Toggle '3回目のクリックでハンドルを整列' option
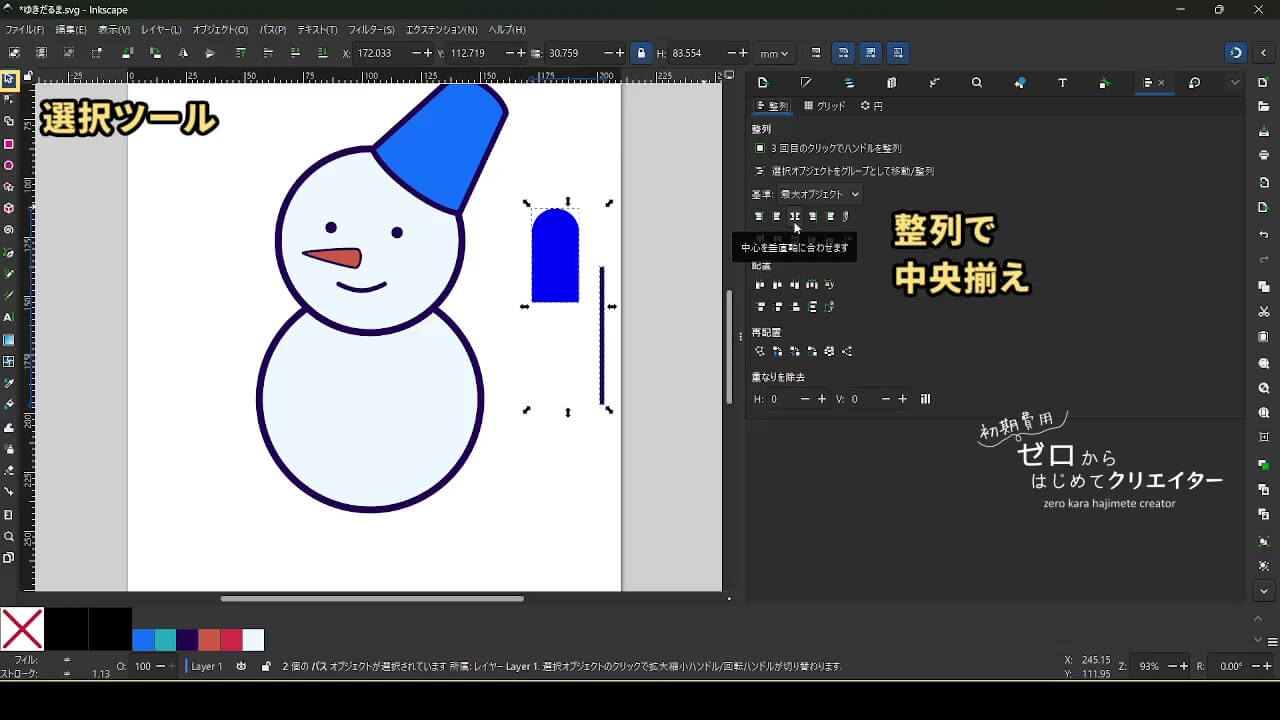 click(760, 148)
